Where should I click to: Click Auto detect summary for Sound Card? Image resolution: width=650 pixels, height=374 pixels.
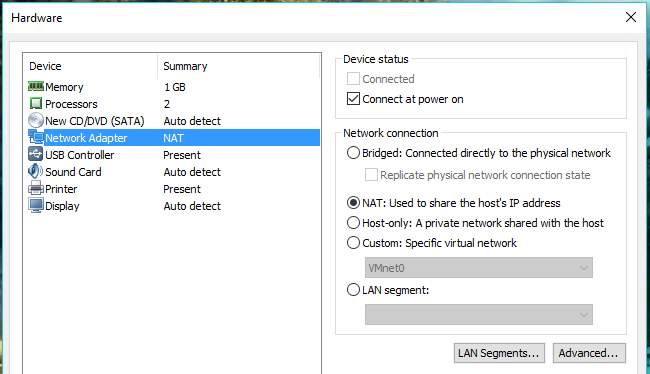tap(192, 172)
